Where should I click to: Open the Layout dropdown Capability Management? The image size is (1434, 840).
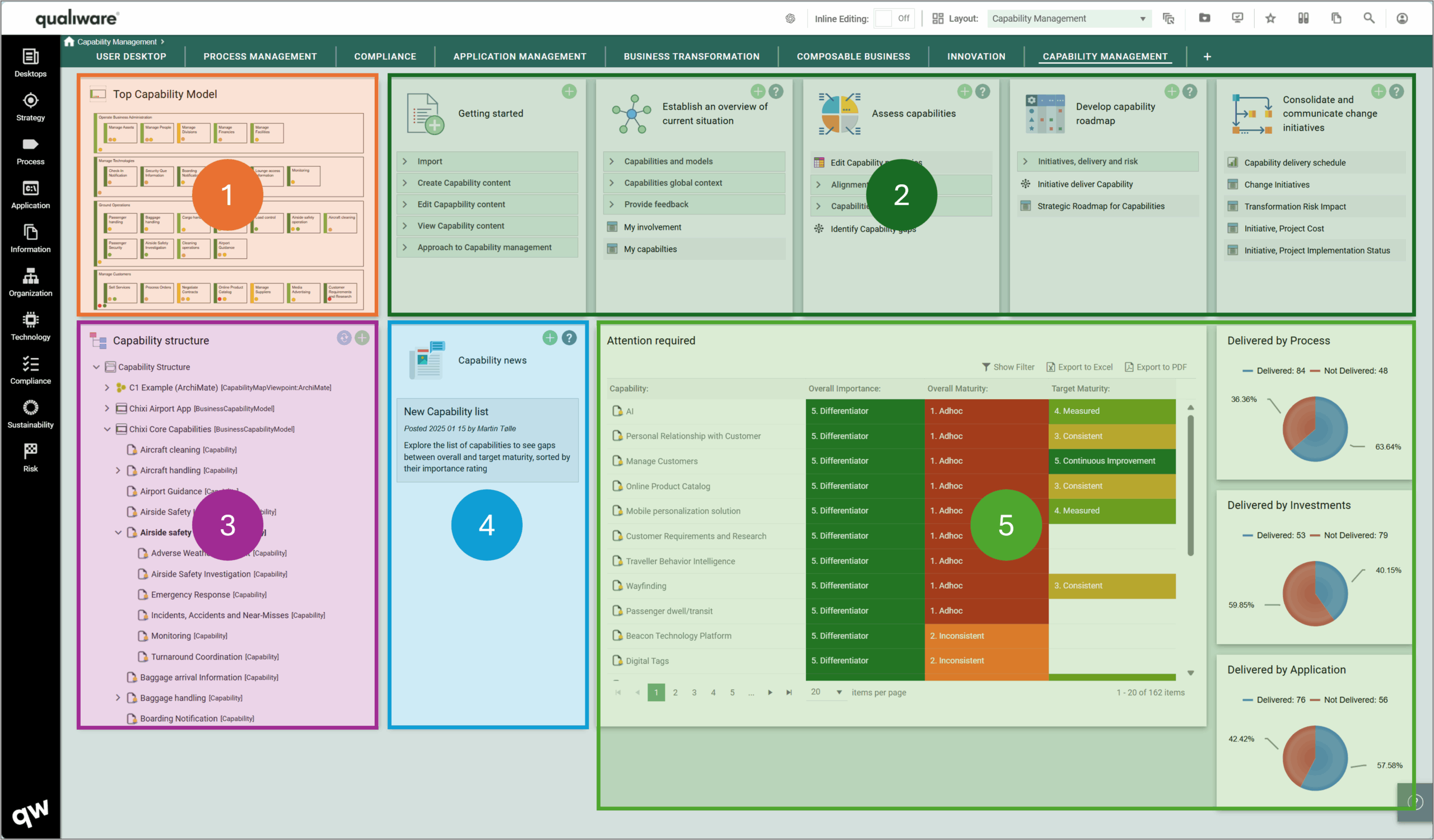coord(1069,18)
